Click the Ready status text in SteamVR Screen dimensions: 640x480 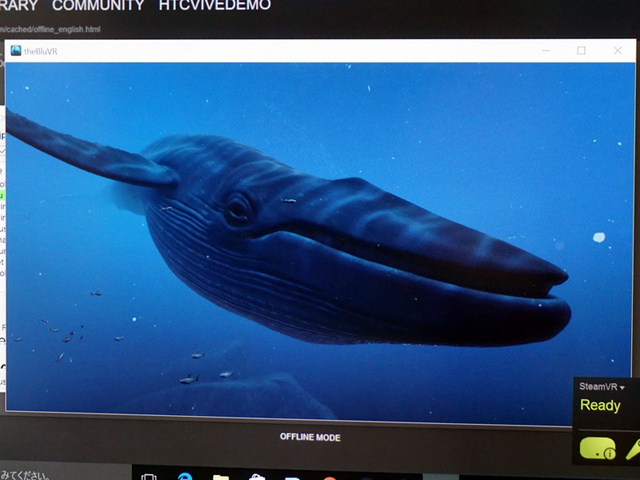[x=600, y=405]
